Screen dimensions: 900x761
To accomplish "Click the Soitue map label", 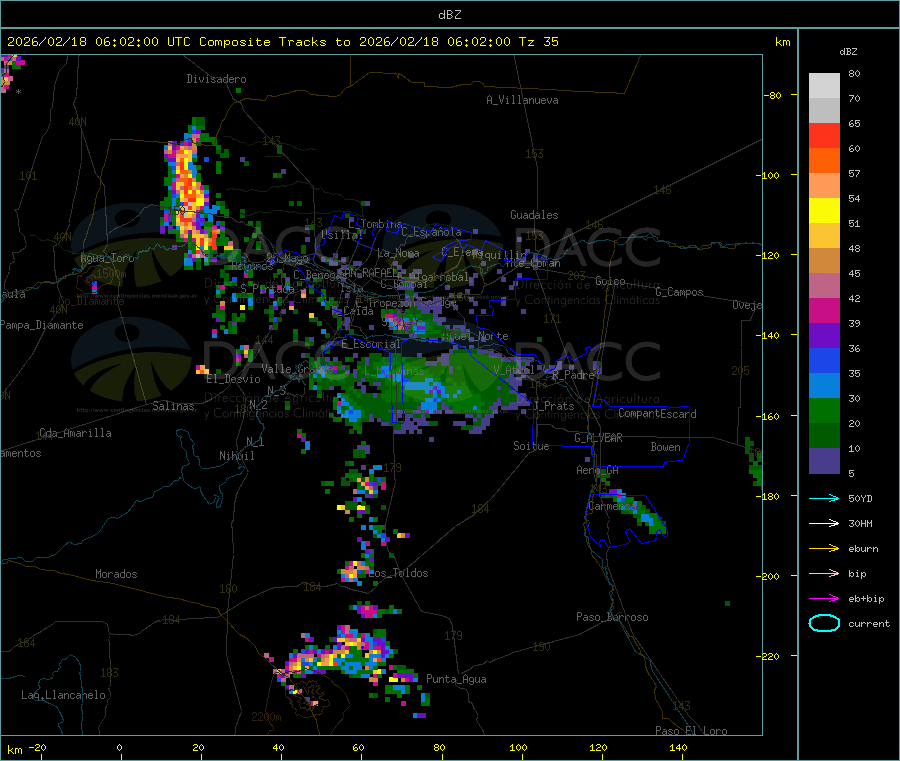I will coord(531,446).
